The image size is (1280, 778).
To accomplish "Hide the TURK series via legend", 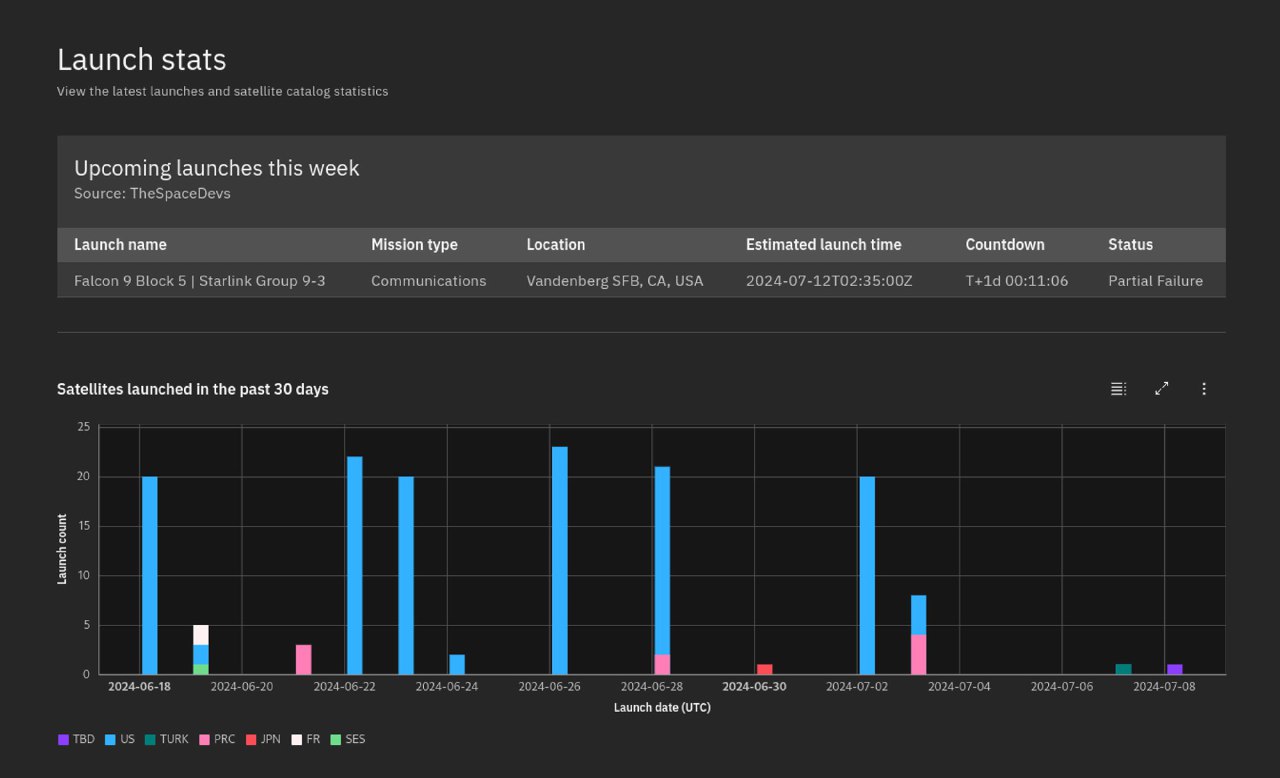I will coord(166,740).
